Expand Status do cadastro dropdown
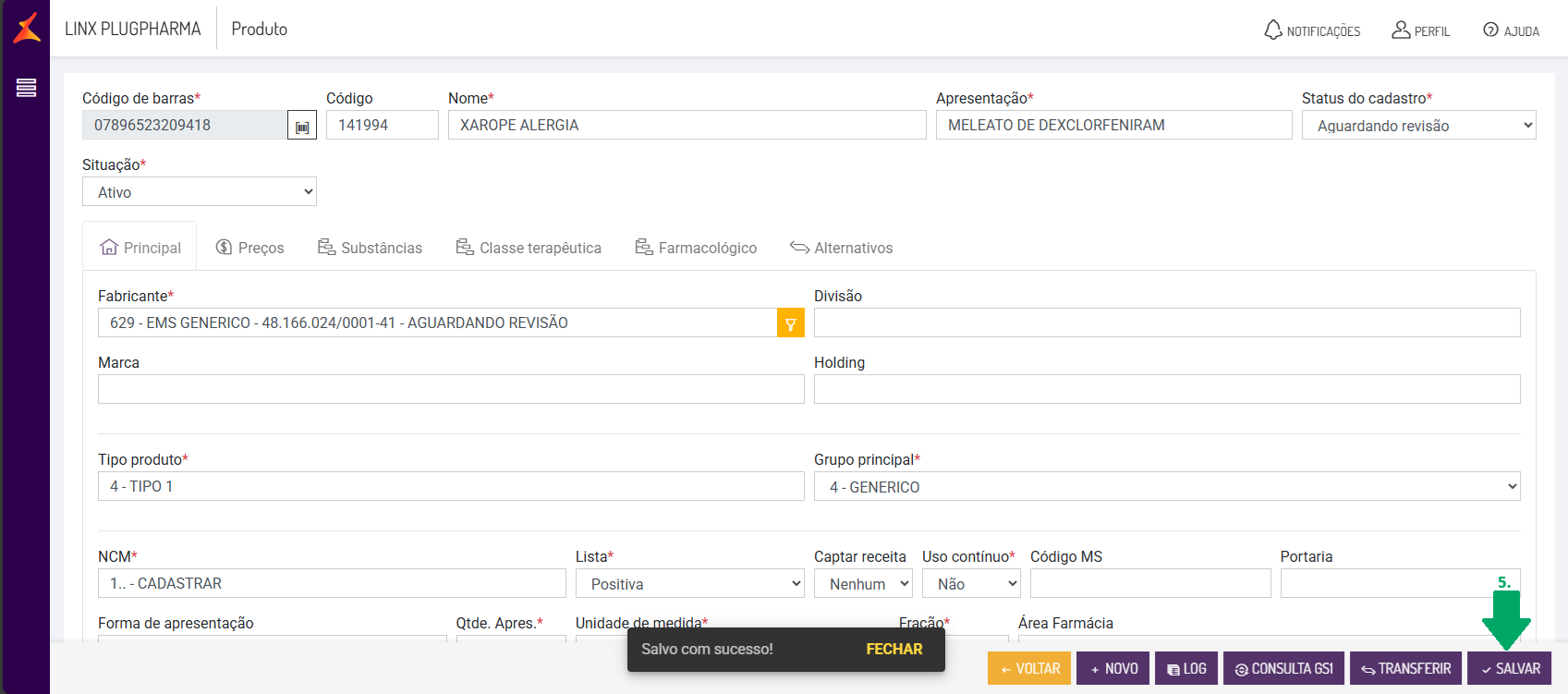 tap(1418, 126)
